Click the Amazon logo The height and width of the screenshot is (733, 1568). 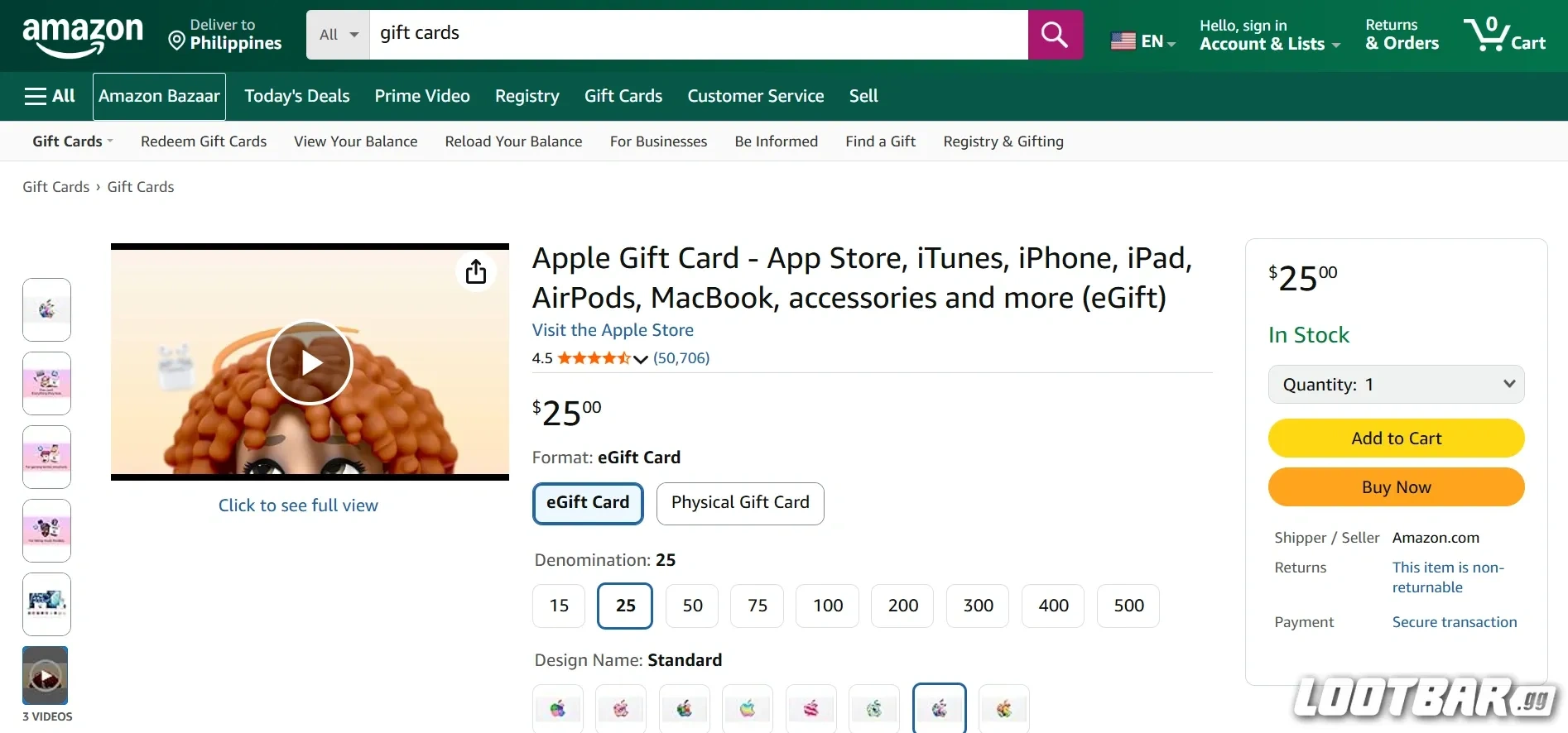pyautogui.click(x=82, y=35)
